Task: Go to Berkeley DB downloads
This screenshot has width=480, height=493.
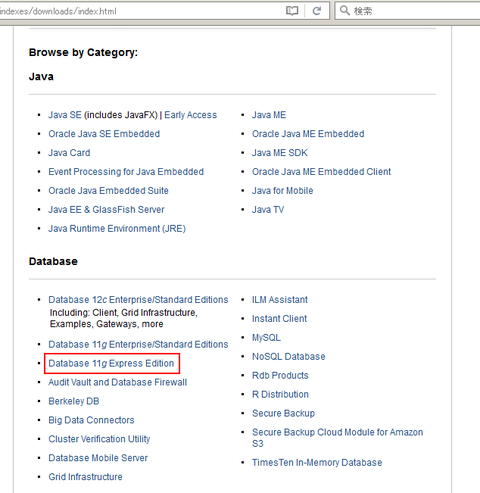Action: [x=74, y=401]
